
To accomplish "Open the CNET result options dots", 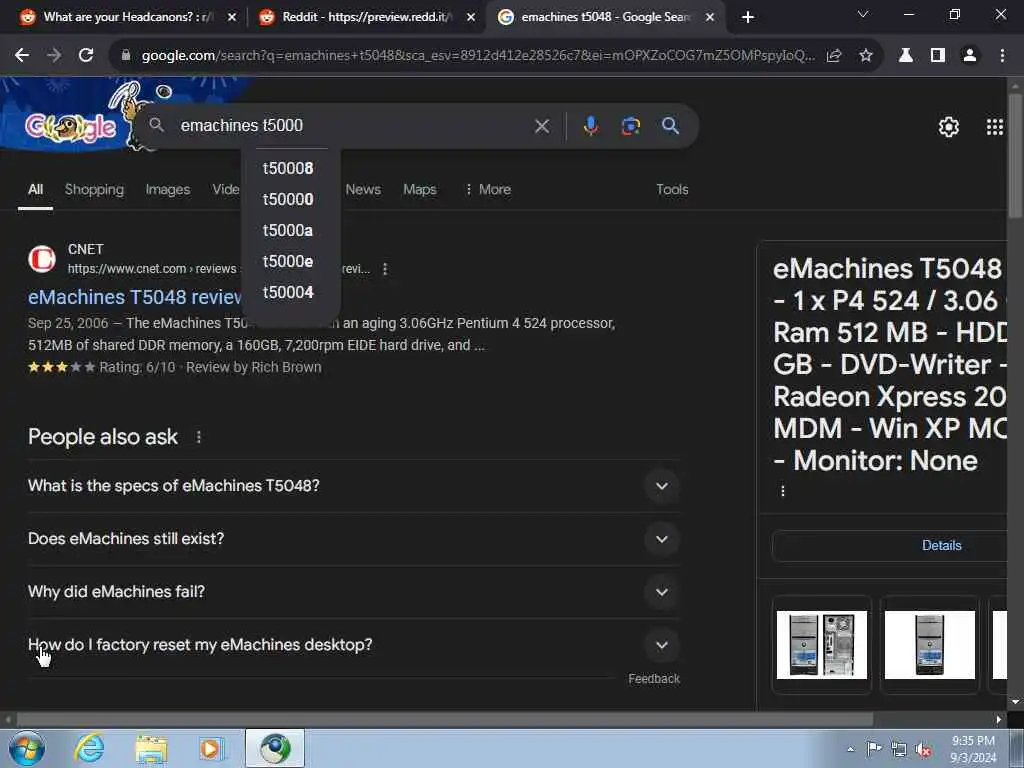I will click(x=385, y=269).
